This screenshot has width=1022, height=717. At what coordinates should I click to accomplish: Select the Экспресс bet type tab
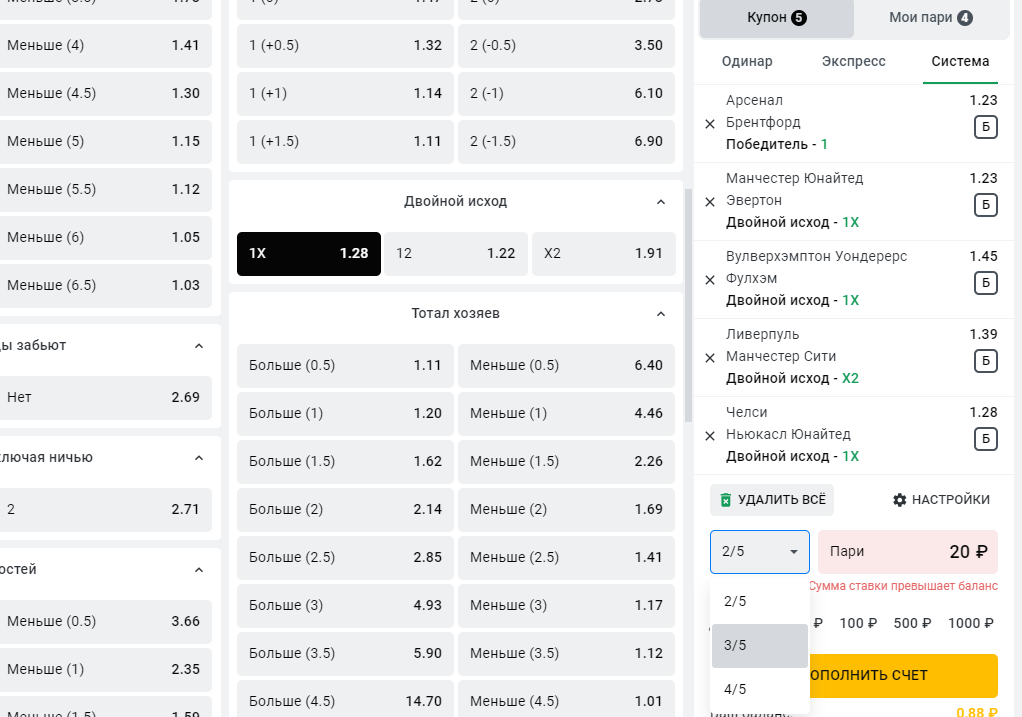pyautogui.click(x=853, y=61)
